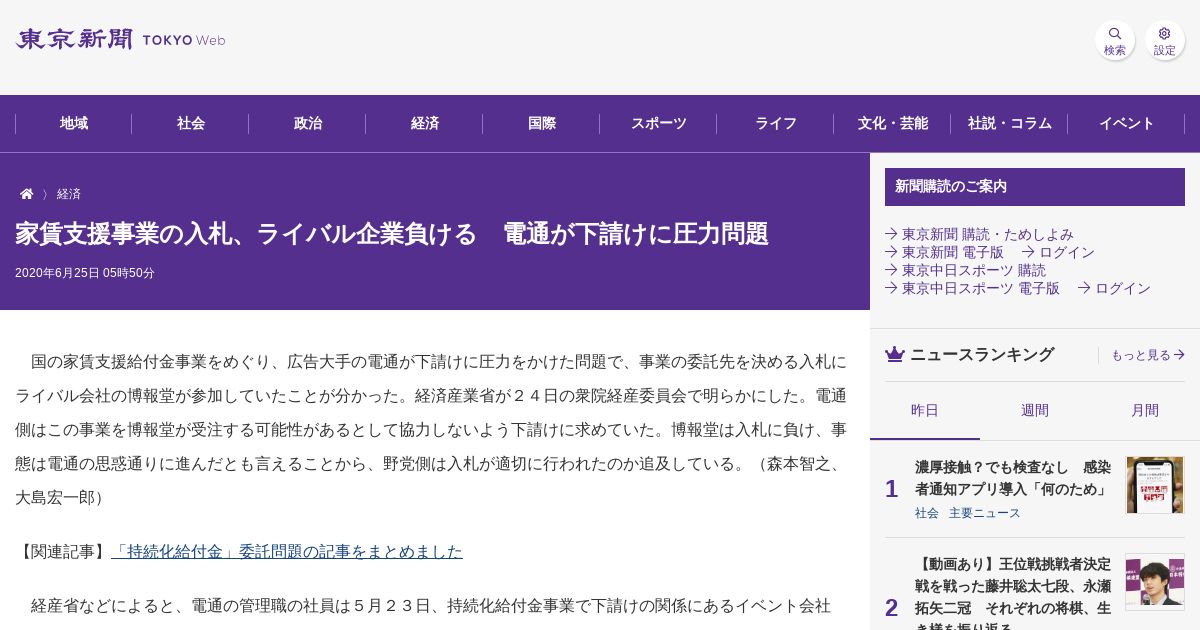1200x630 pixels.
Task: Open 東京中日スポーツ 購読 link
Action: click(x=965, y=270)
